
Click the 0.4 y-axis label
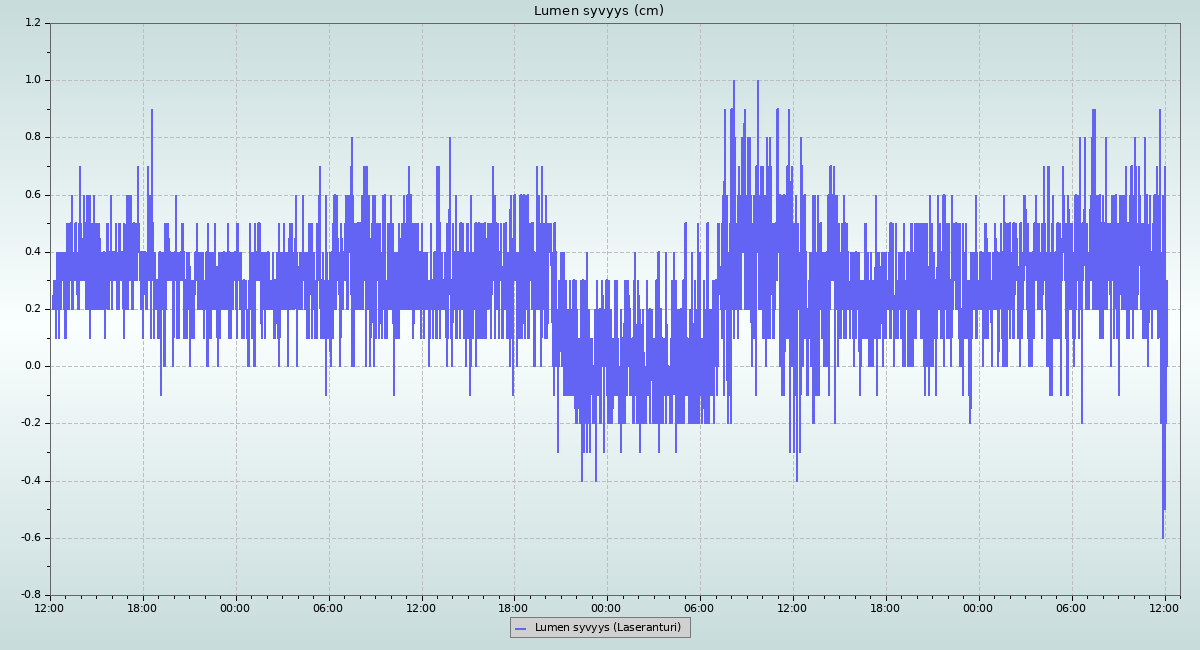[x=33, y=252]
